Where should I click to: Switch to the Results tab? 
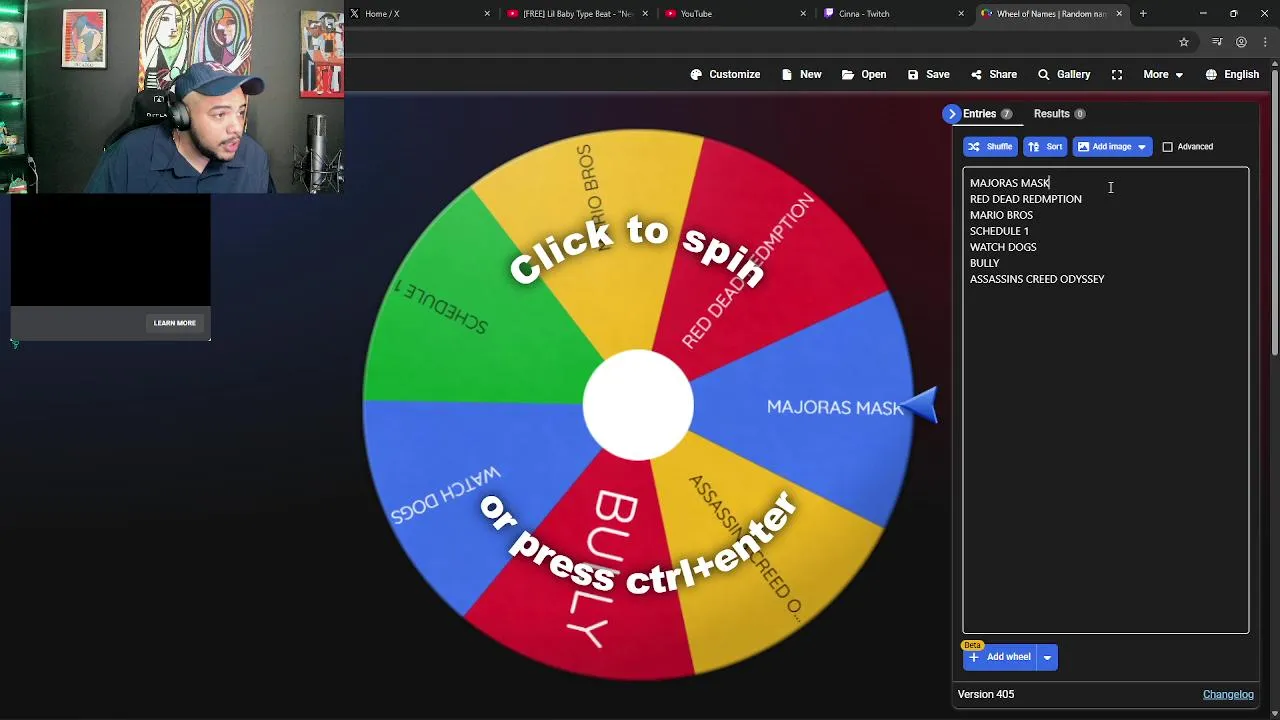pos(1059,114)
